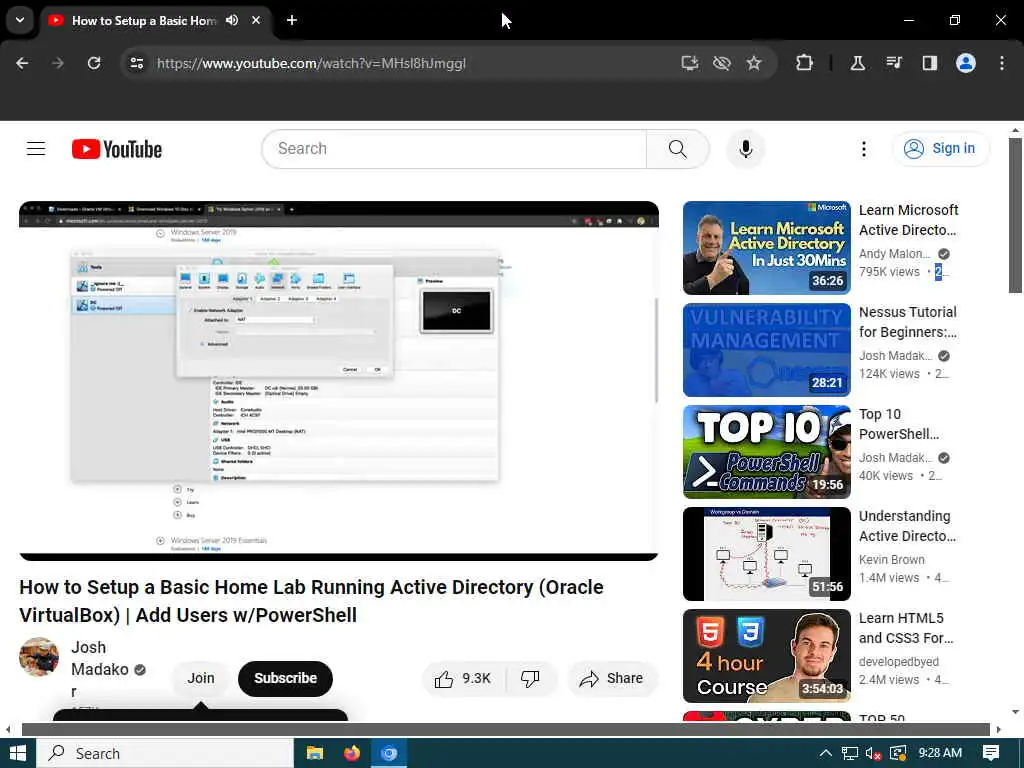Click the YouTube search field

tap(454, 149)
